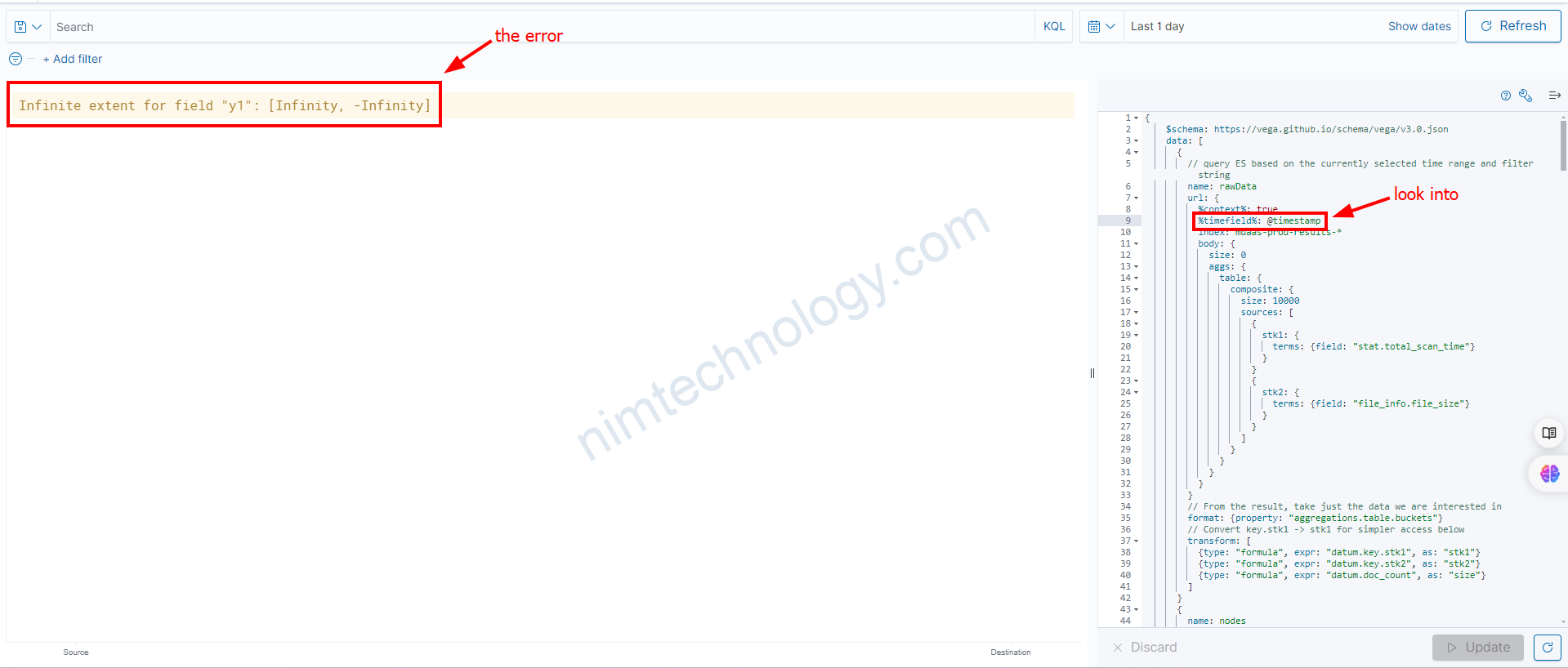The width and height of the screenshot is (1568, 668).
Task: Click the filter options circle icon
Action: (x=16, y=59)
